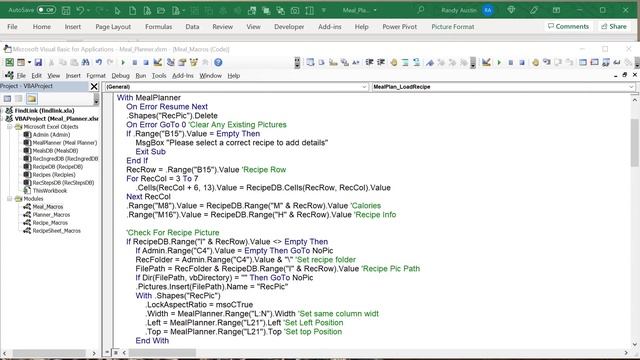This screenshot has width=640, height=360.
Task: Open VBA Help question mark icon
Action: coord(218,62)
